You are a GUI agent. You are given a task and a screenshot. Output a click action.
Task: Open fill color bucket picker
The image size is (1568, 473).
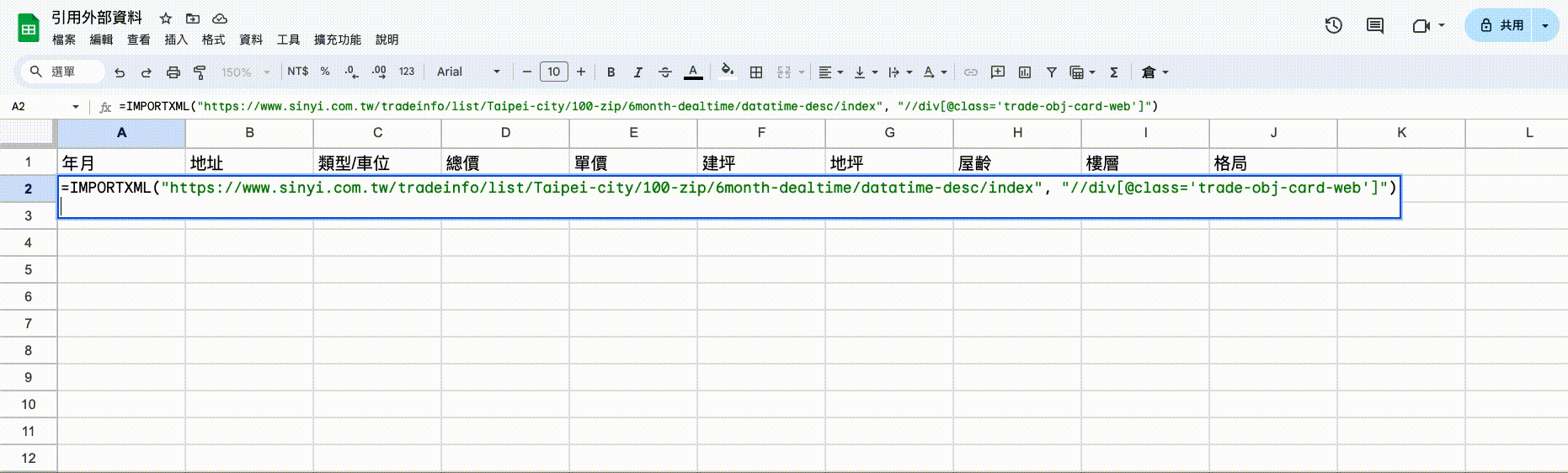[x=728, y=72]
